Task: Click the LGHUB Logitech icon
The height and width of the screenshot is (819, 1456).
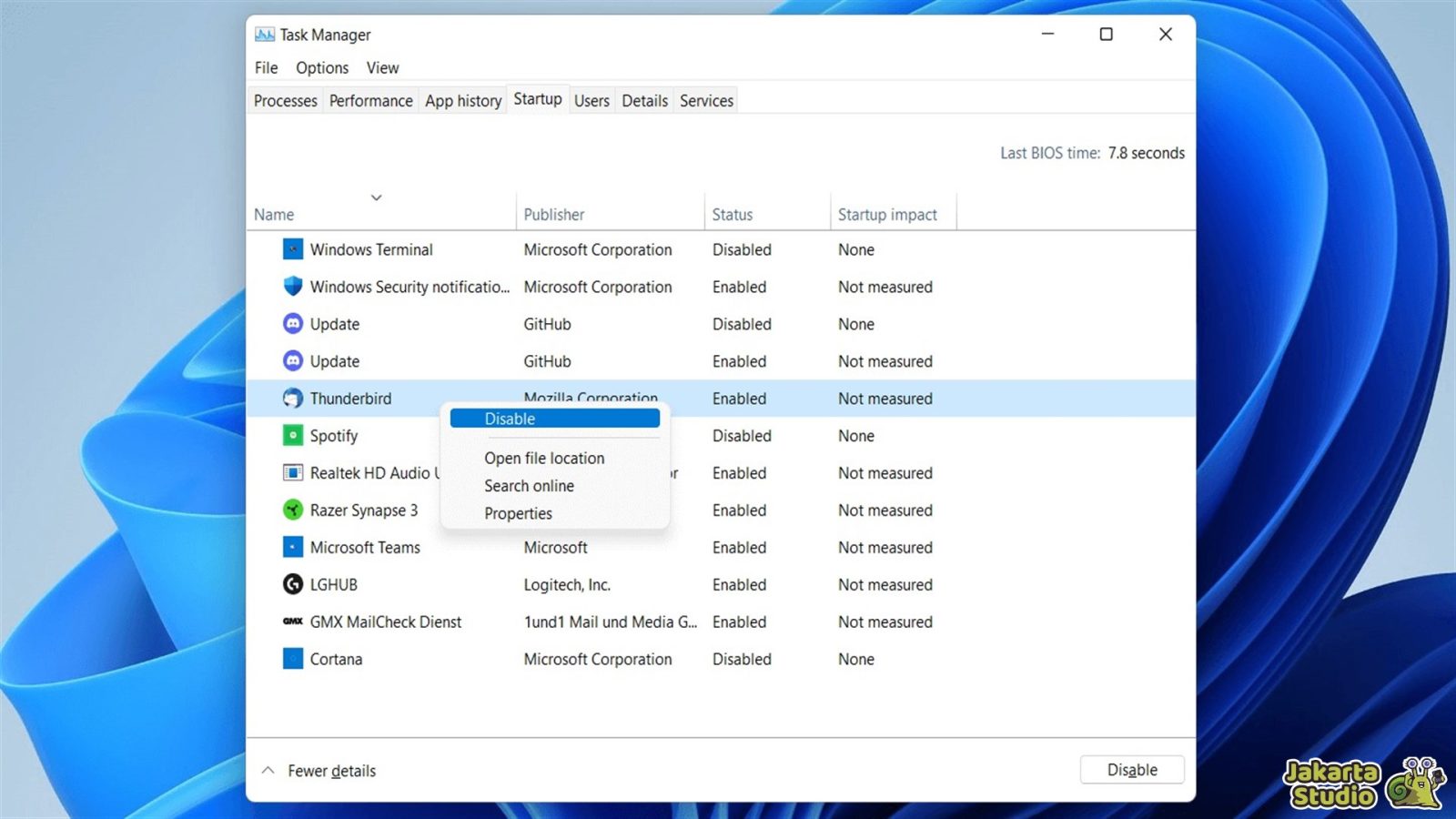Action: [292, 584]
